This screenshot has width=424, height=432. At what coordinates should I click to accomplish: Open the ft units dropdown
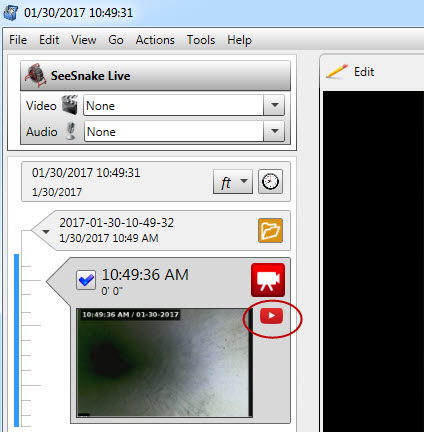tap(233, 182)
